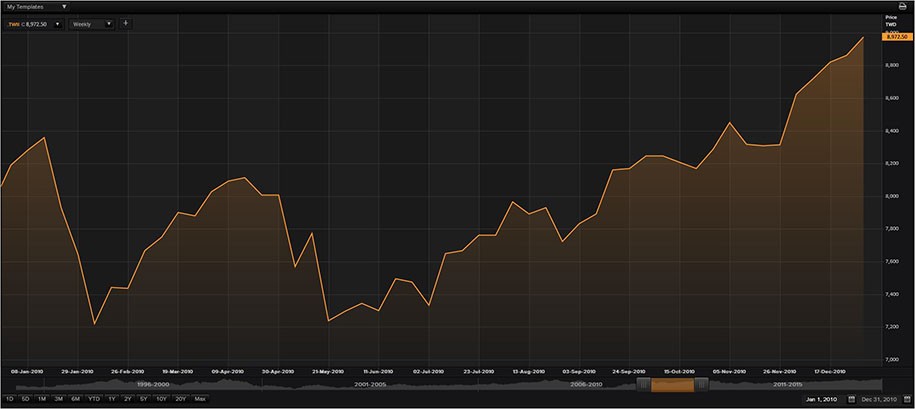Click the 8,000 price axis label

893,197
